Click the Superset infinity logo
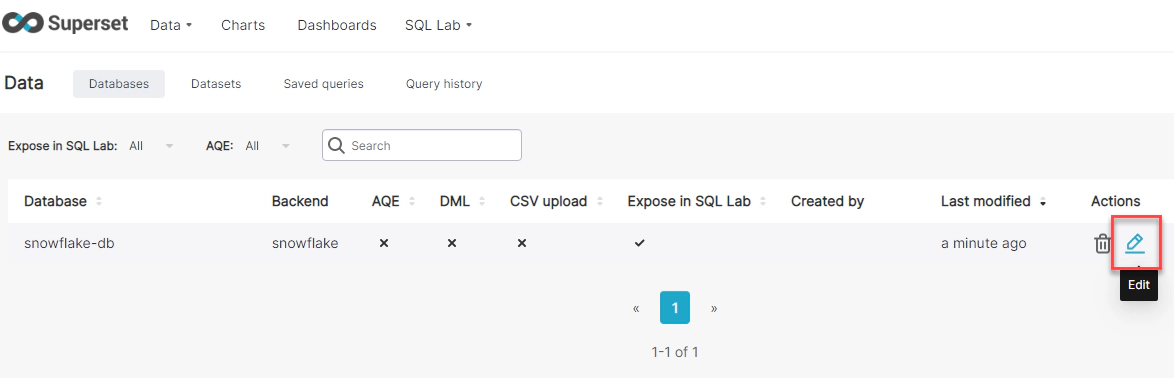 [x=21, y=24]
